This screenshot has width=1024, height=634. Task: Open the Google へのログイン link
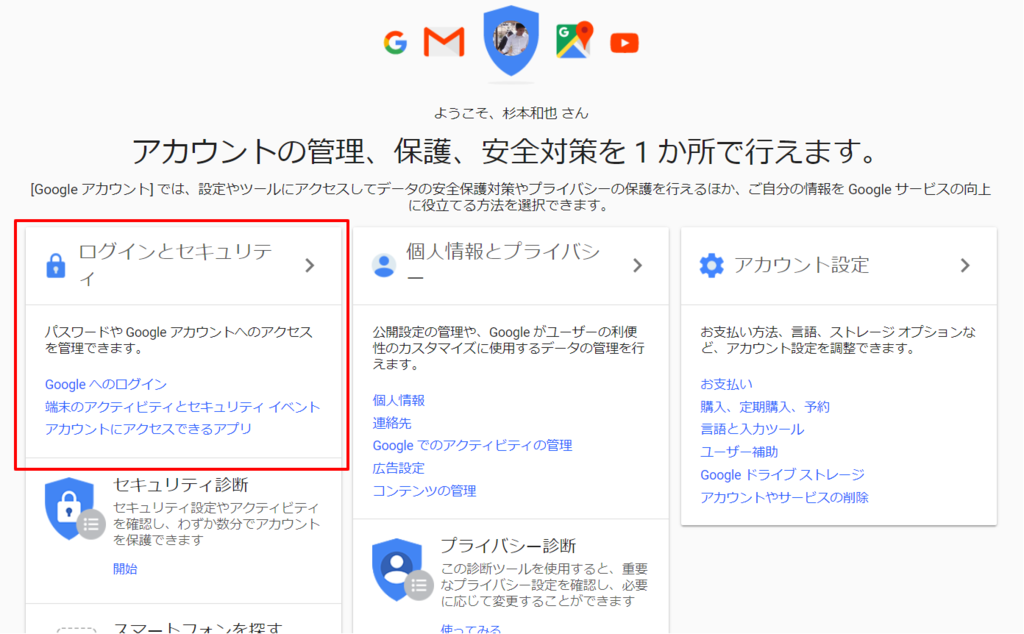(x=106, y=385)
